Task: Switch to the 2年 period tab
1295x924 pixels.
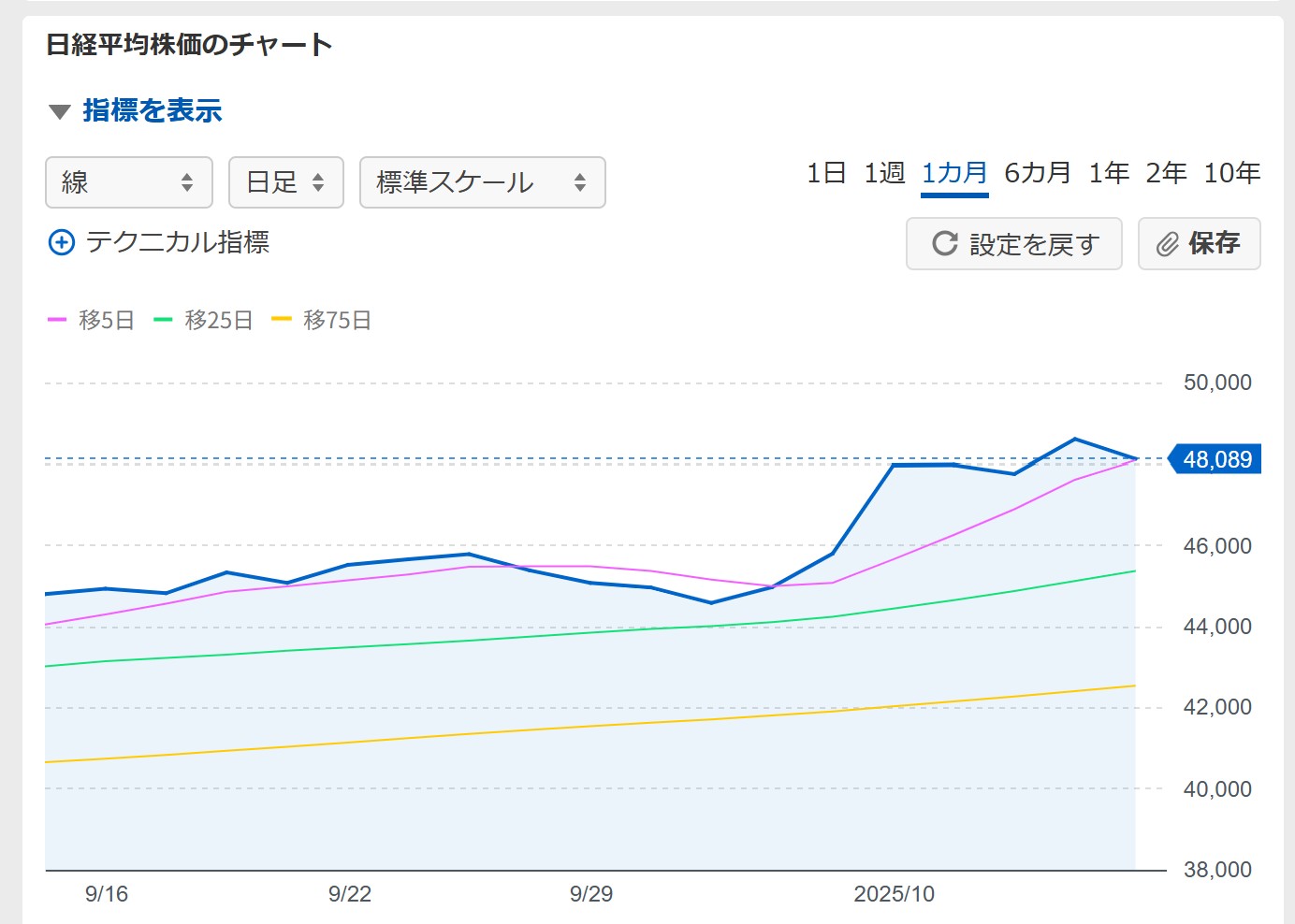Action: [1166, 173]
